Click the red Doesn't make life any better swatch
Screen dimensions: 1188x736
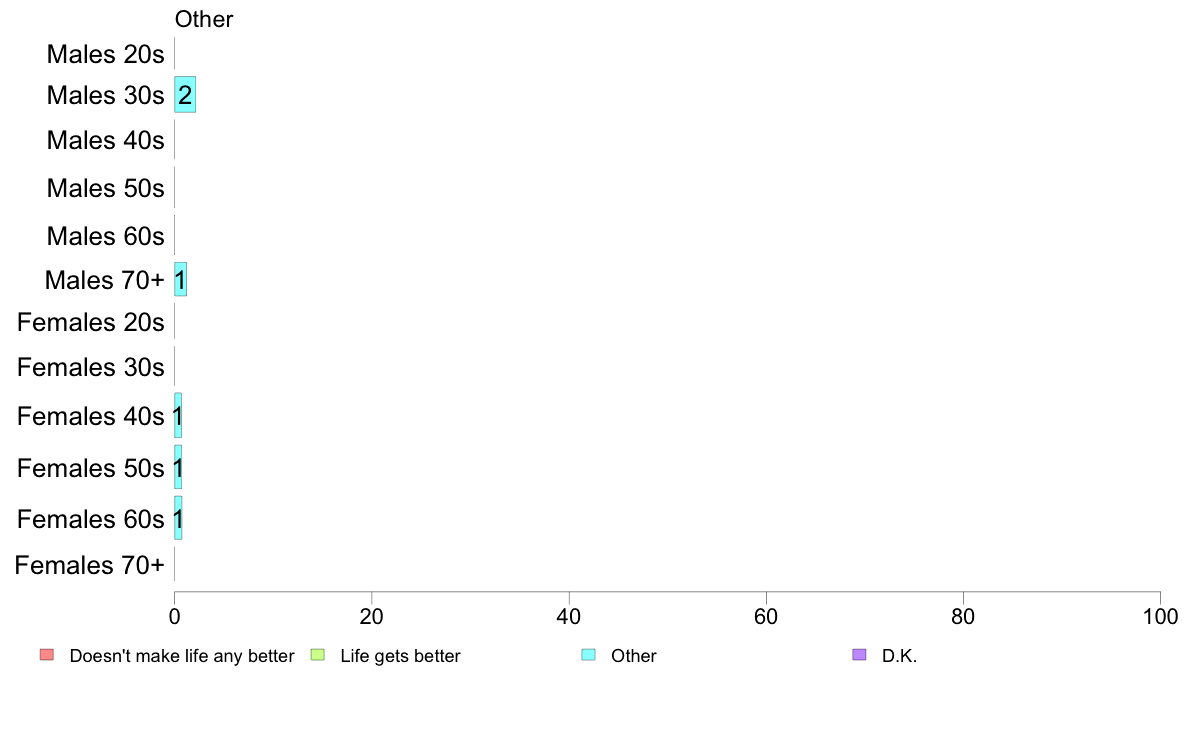click(x=47, y=655)
